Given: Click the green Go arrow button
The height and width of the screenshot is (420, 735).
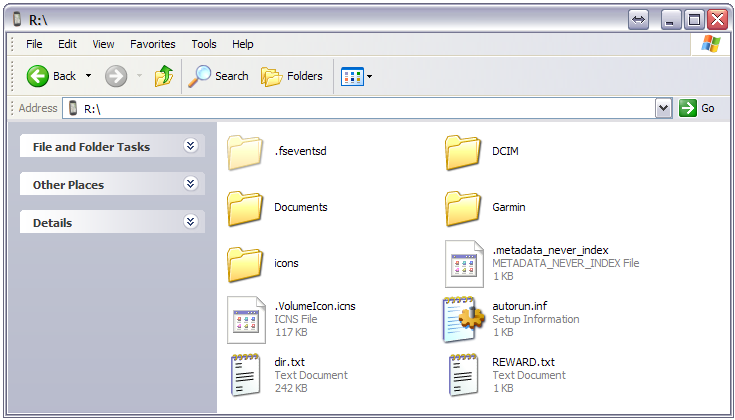Looking at the screenshot, I should [x=688, y=108].
